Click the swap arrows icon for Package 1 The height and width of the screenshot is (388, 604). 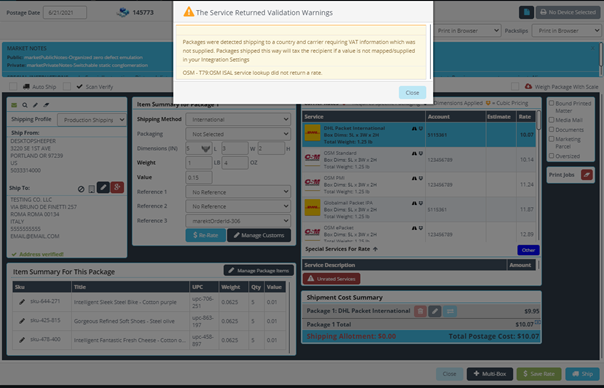click(450, 311)
